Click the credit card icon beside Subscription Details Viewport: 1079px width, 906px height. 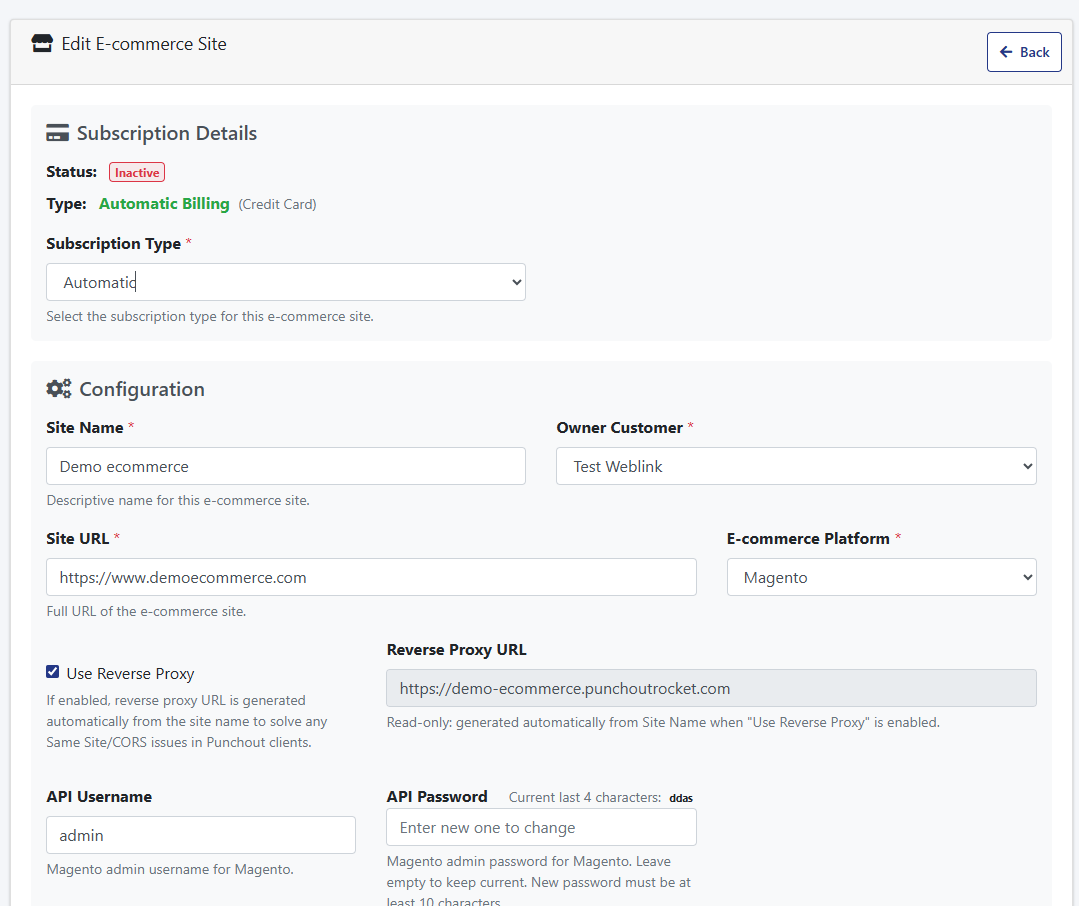pyautogui.click(x=57, y=133)
